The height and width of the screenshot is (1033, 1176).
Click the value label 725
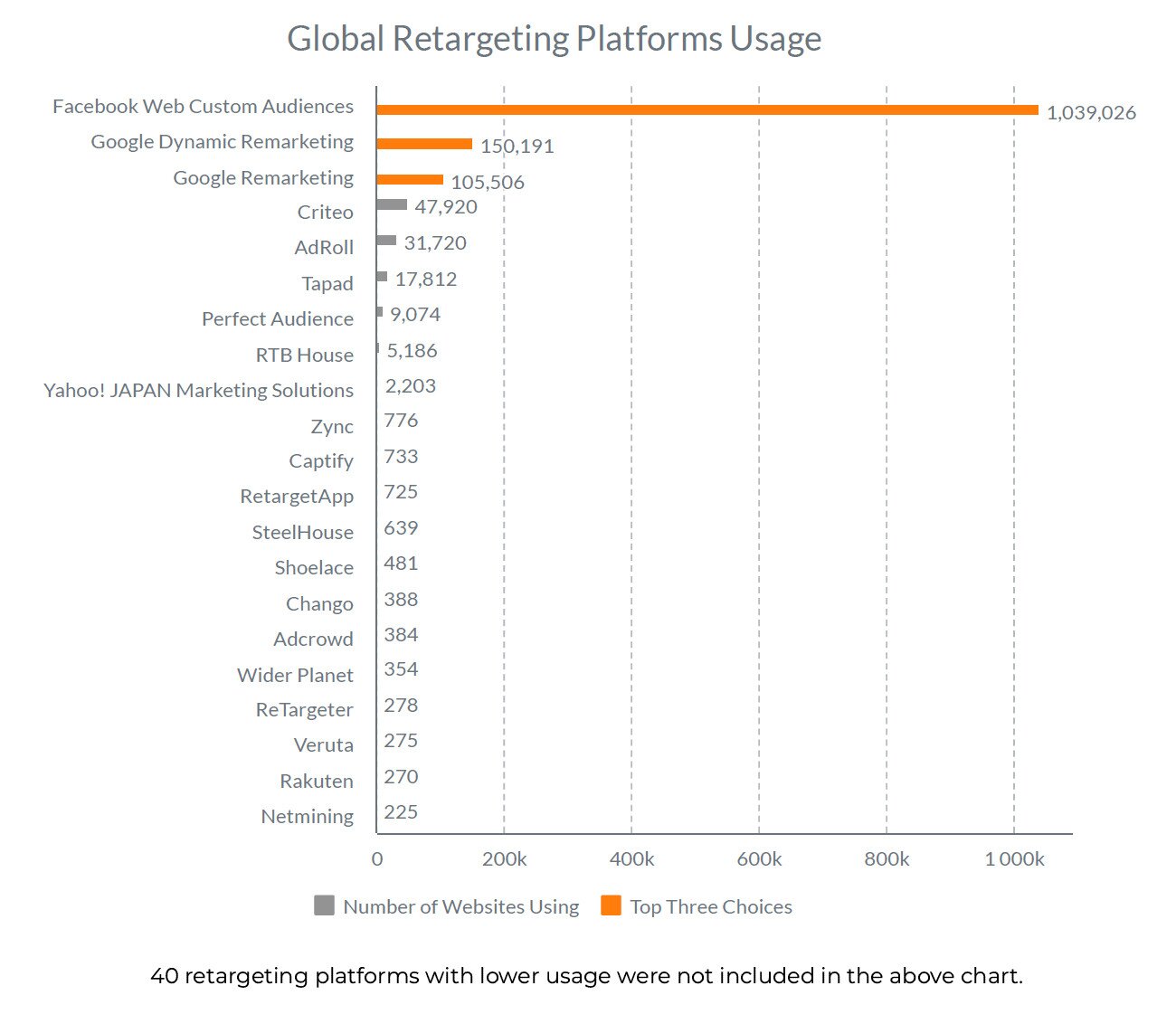tap(402, 492)
